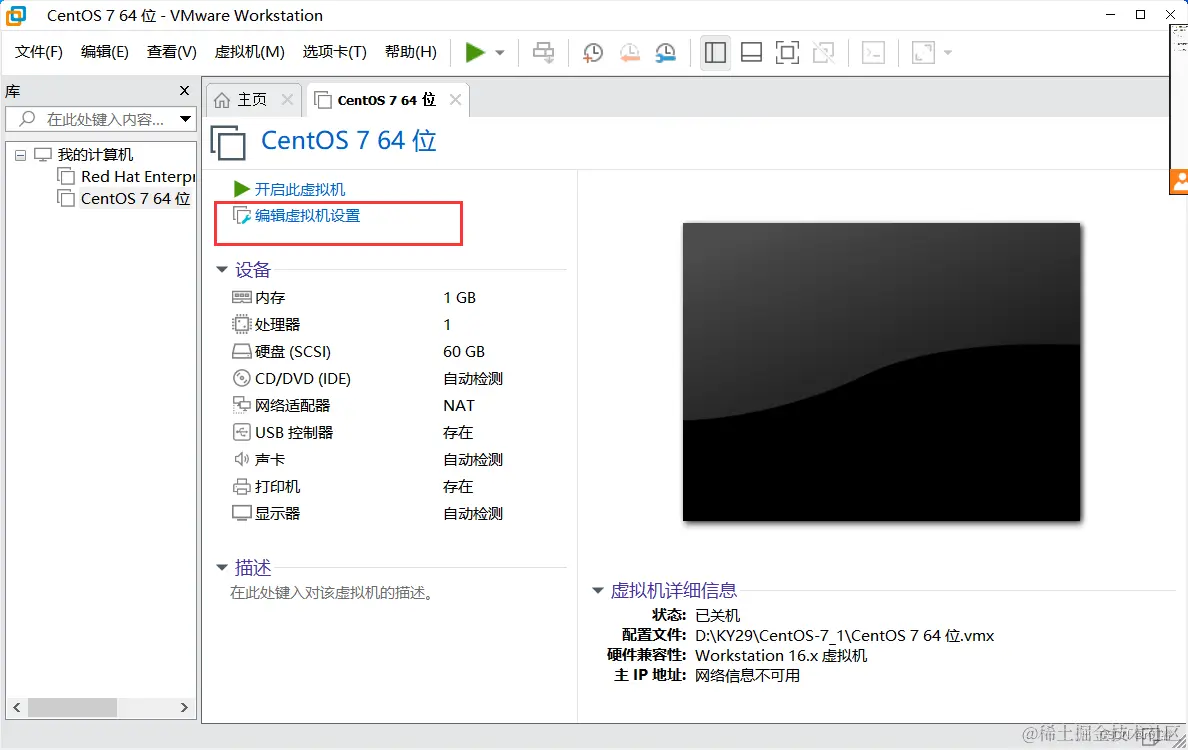Open the power options dropdown arrow
The width and height of the screenshot is (1188, 750).
point(500,53)
